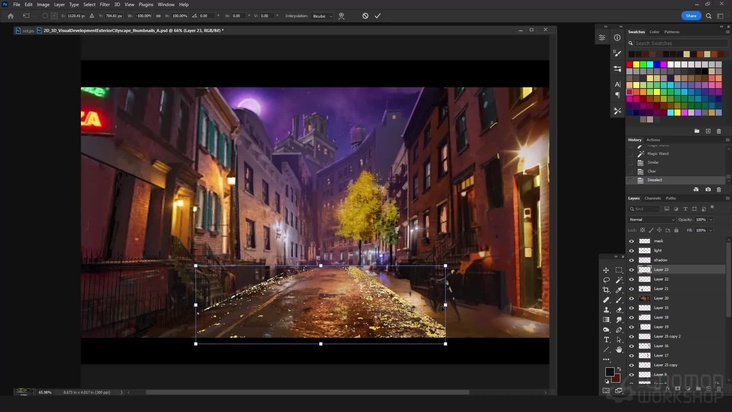Select the Move tool
Image resolution: width=732 pixels, height=412 pixels.
tap(606, 270)
